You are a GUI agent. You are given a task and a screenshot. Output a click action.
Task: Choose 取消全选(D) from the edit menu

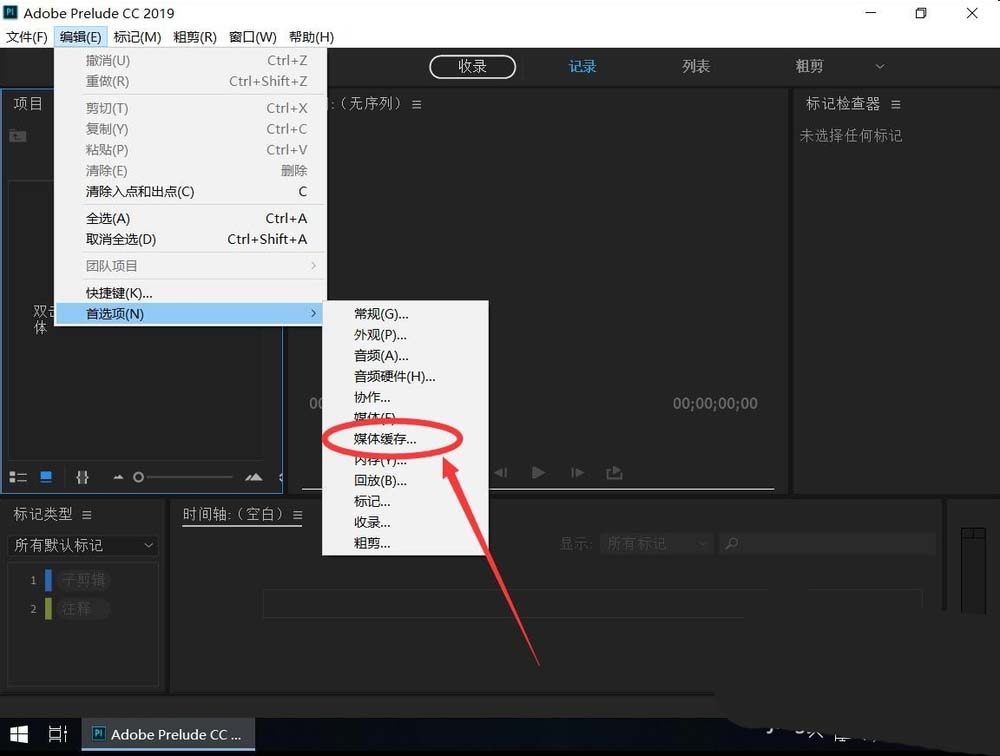pos(191,239)
